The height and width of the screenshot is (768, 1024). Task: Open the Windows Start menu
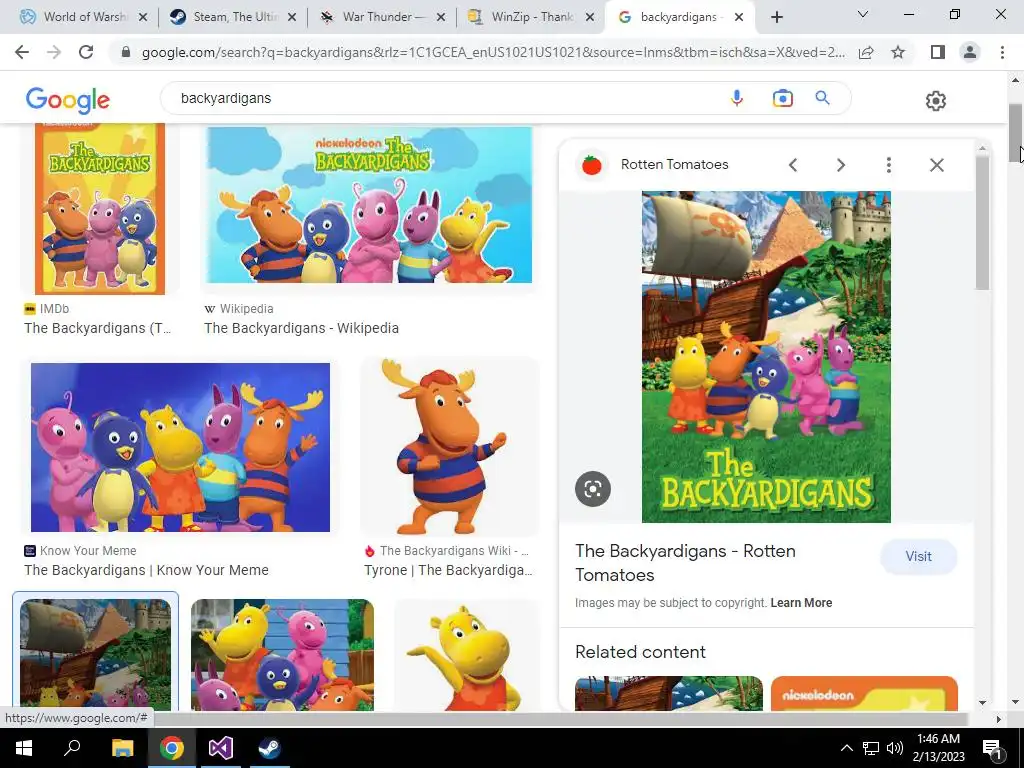click(24, 748)
